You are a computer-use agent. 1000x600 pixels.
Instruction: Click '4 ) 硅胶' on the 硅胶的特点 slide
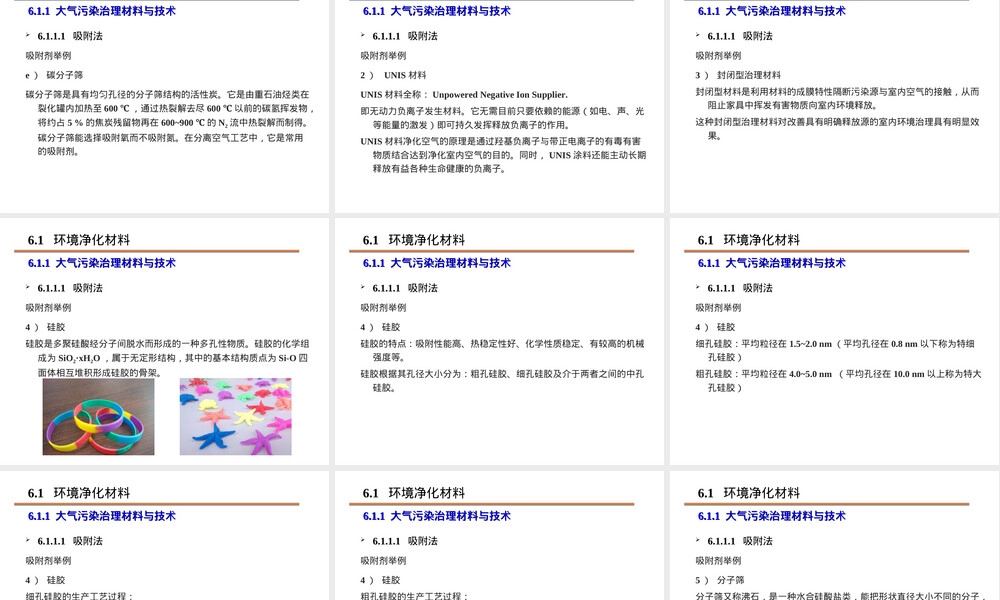tap(380, 327)
